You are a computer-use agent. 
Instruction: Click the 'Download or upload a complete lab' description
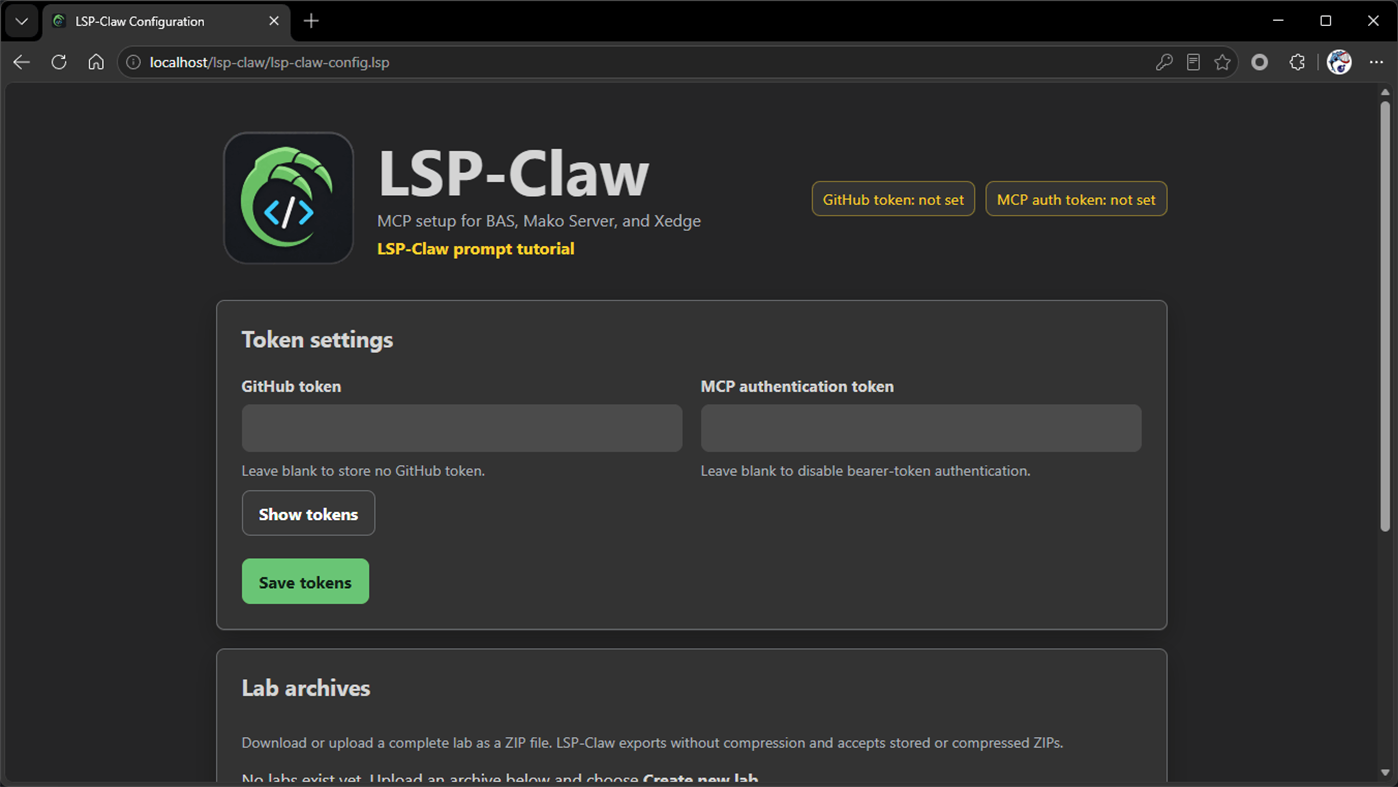(x=652, y=743)
